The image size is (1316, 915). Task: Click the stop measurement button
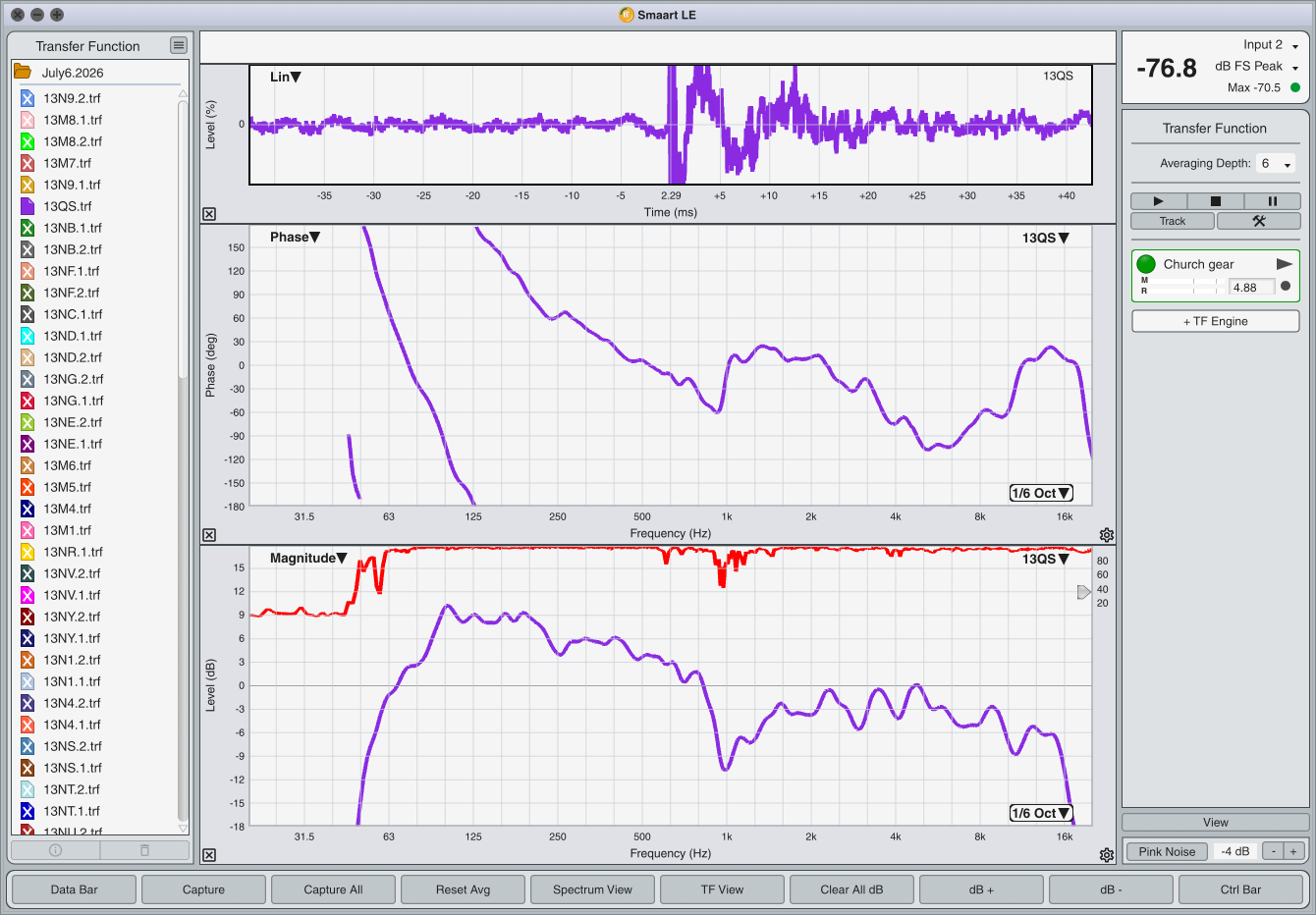pos(1215,201)
